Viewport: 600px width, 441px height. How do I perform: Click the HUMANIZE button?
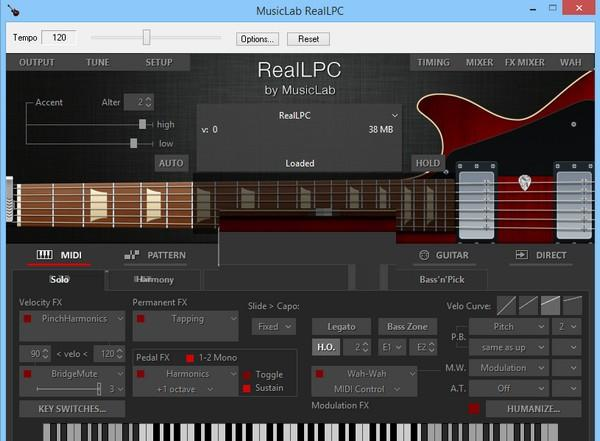point(532,408)
